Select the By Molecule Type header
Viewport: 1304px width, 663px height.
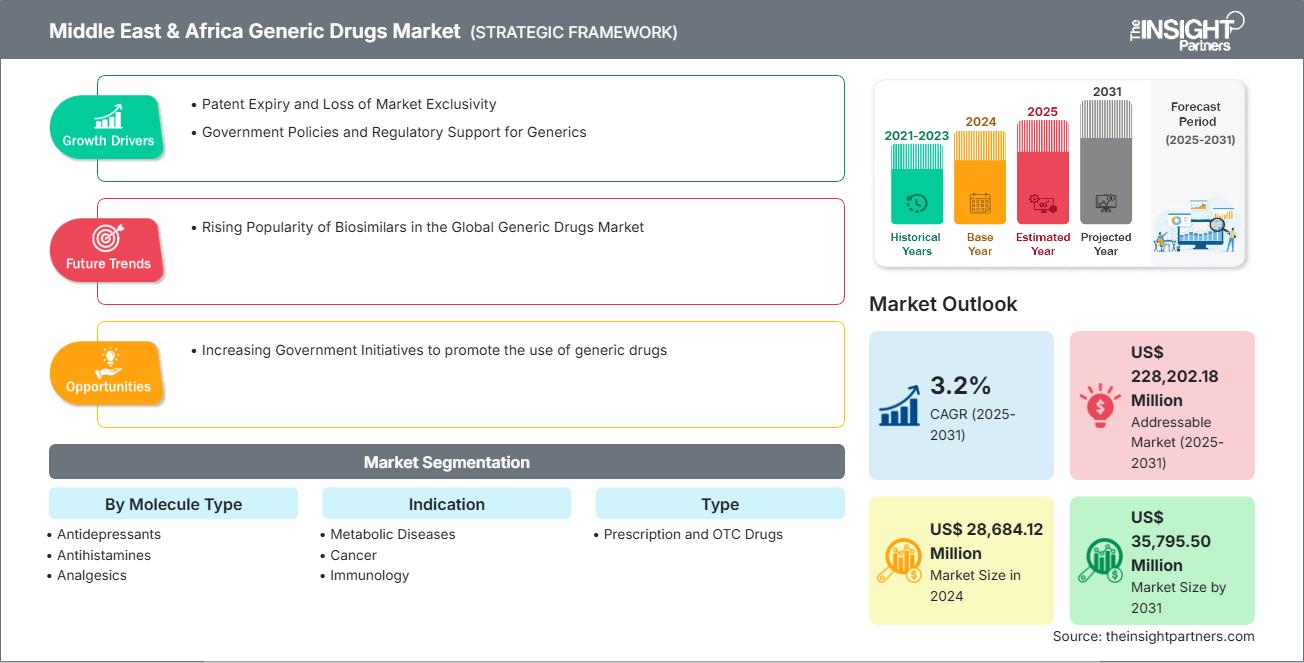(173, 504)
